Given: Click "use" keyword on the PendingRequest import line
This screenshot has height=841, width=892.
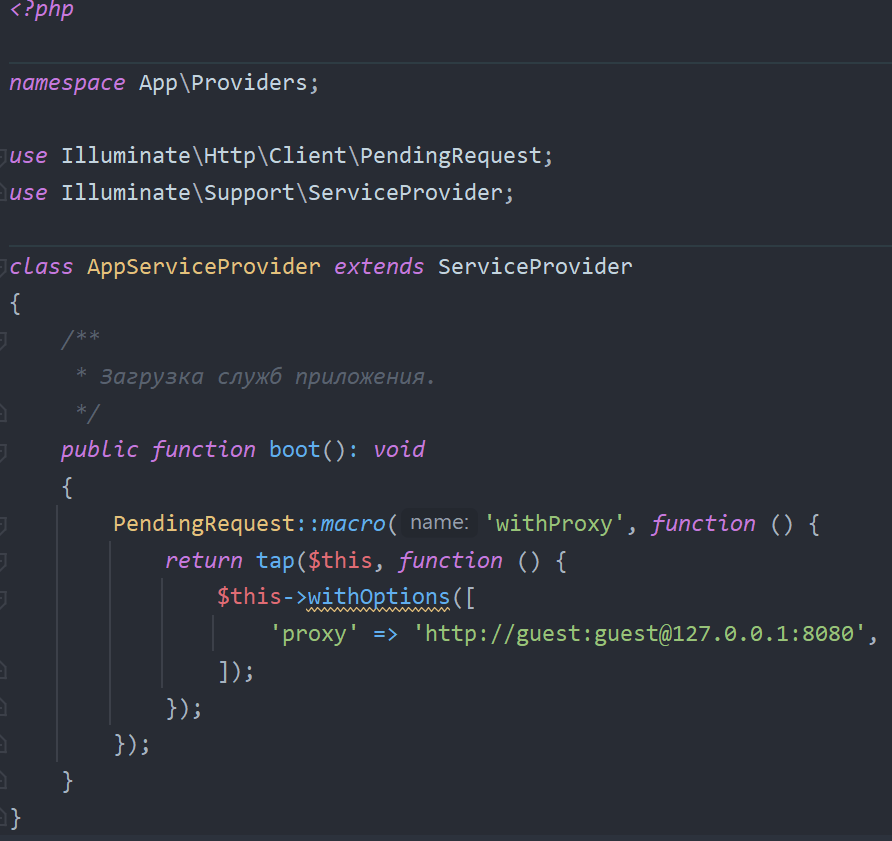Looking at the screenshot, I should point(28,156).
